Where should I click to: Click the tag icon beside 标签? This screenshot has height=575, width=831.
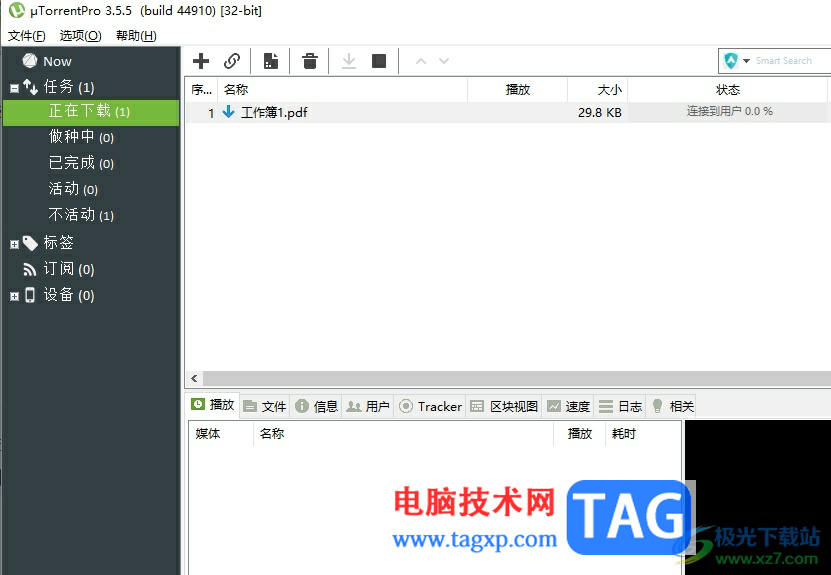pos(30,243)
